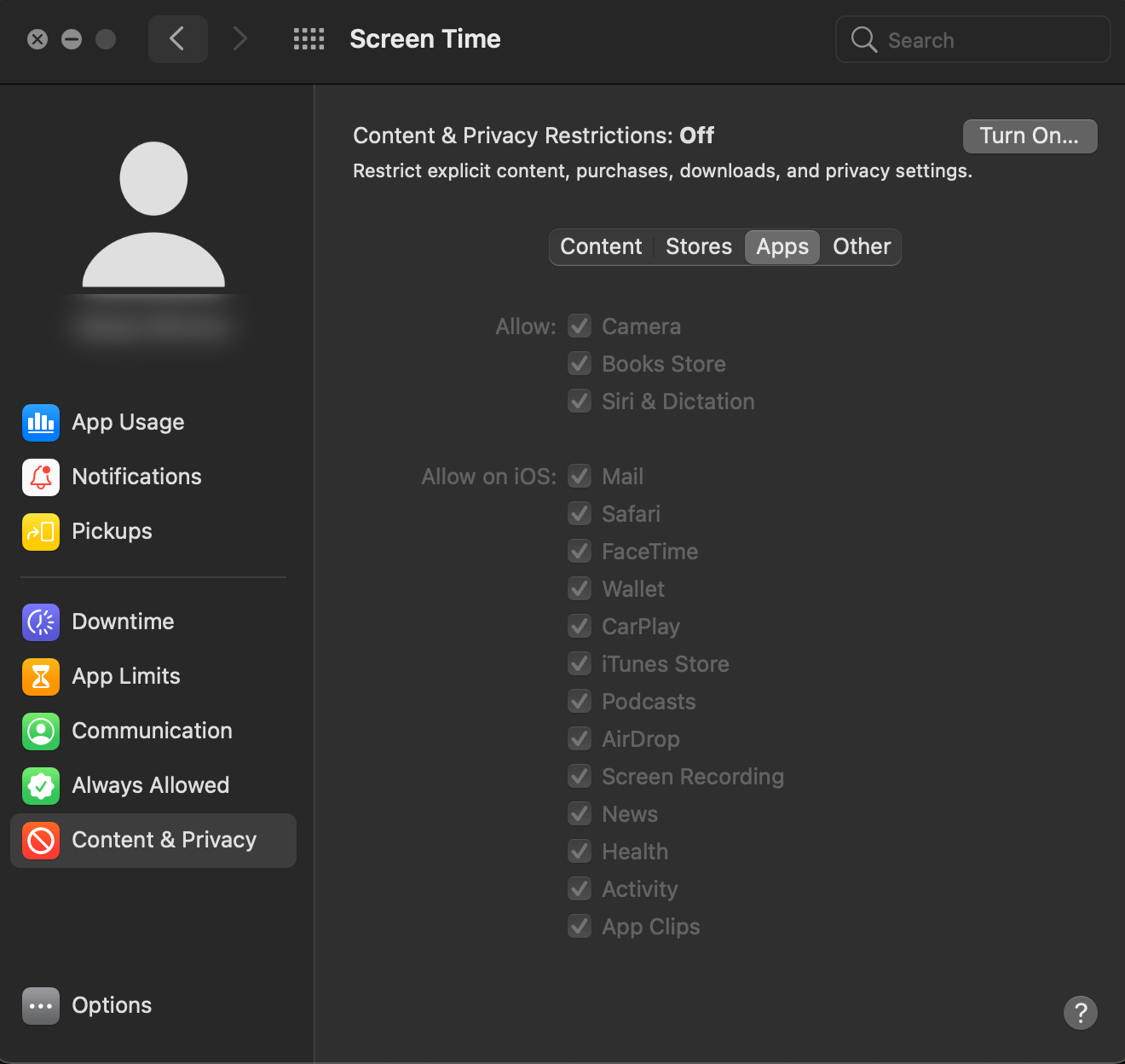Open Communication in sidebar
This screenshot has width=1125, height=1064.
coord(153,731)
